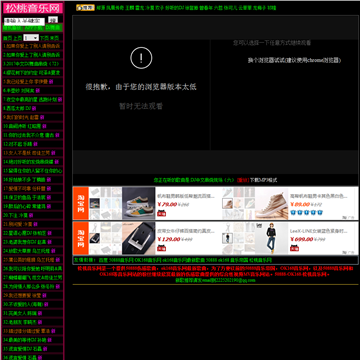Viewport: 360px width, 360px height.
Task: Click the purple icon beside song 21
Action: point(35,224)
